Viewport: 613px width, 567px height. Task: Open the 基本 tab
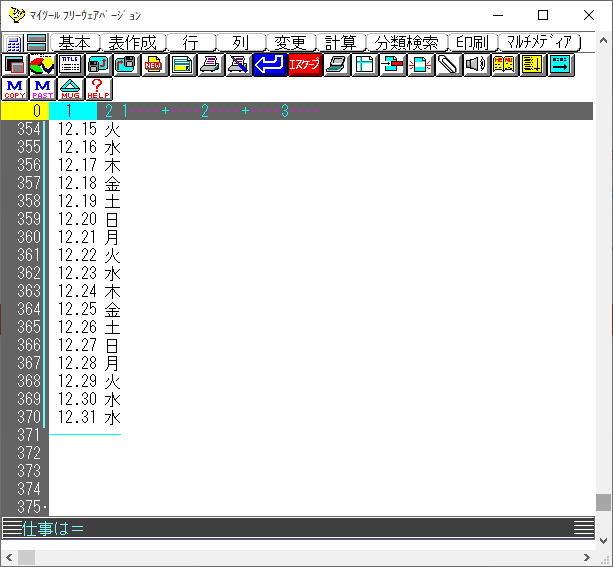pos(75,43)
